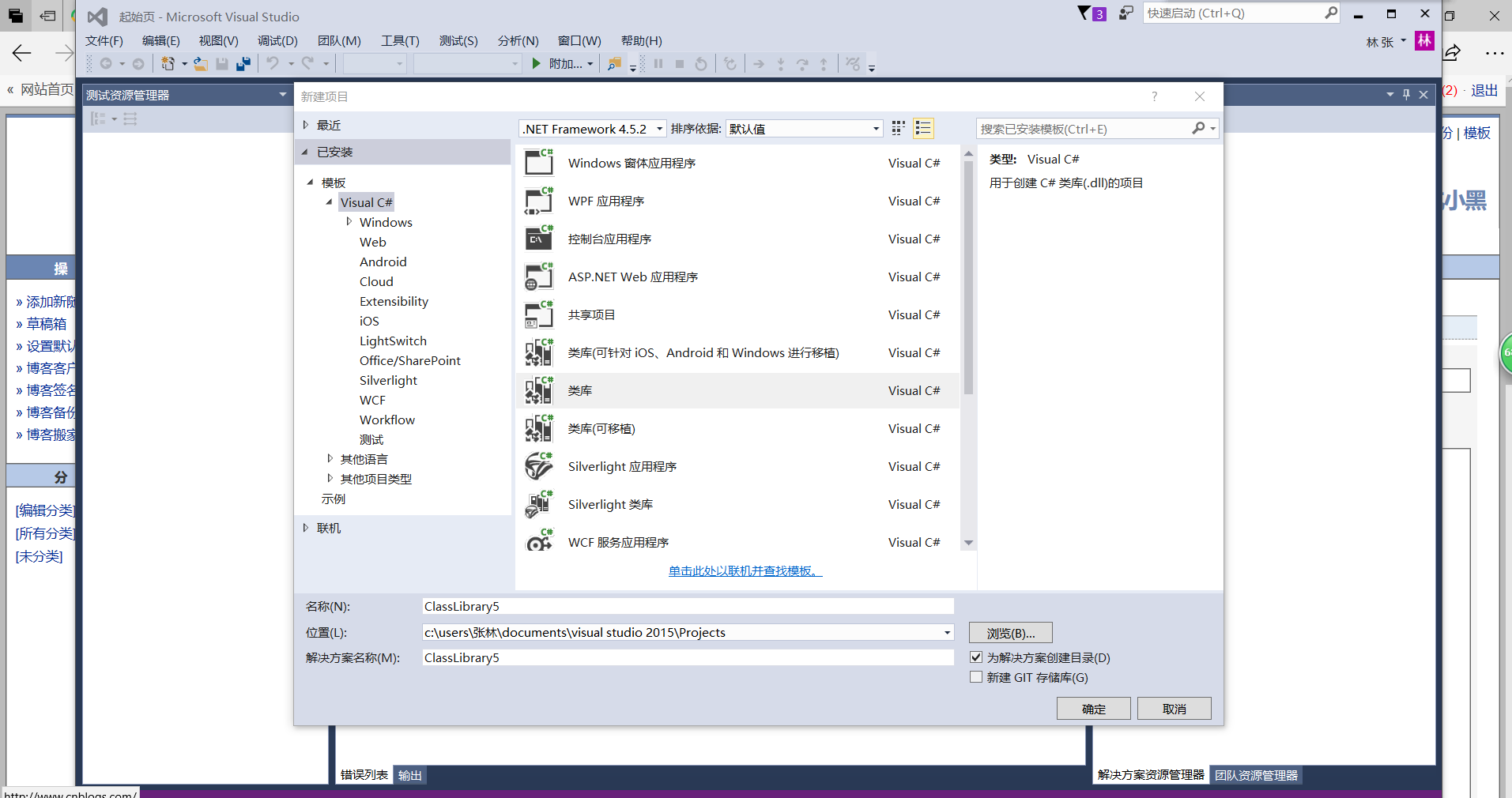Click the help question mark in dialog

(1155, 96)
